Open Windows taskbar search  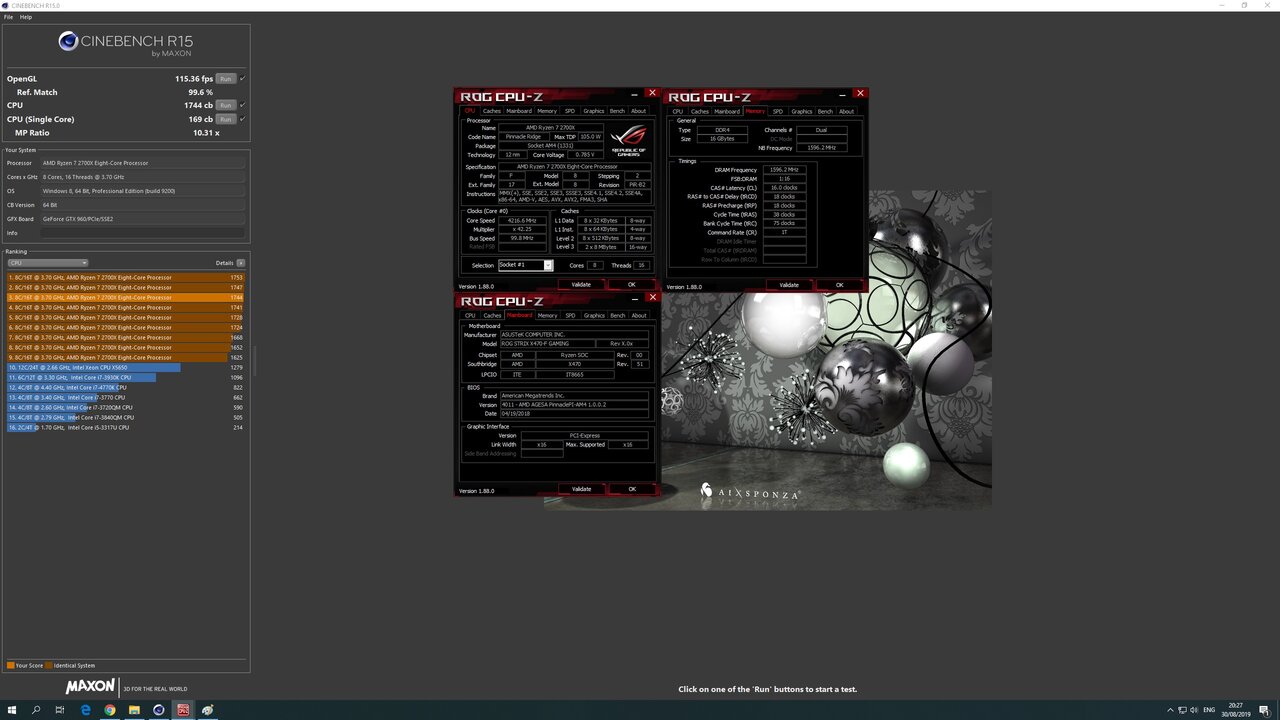(36, 710)
